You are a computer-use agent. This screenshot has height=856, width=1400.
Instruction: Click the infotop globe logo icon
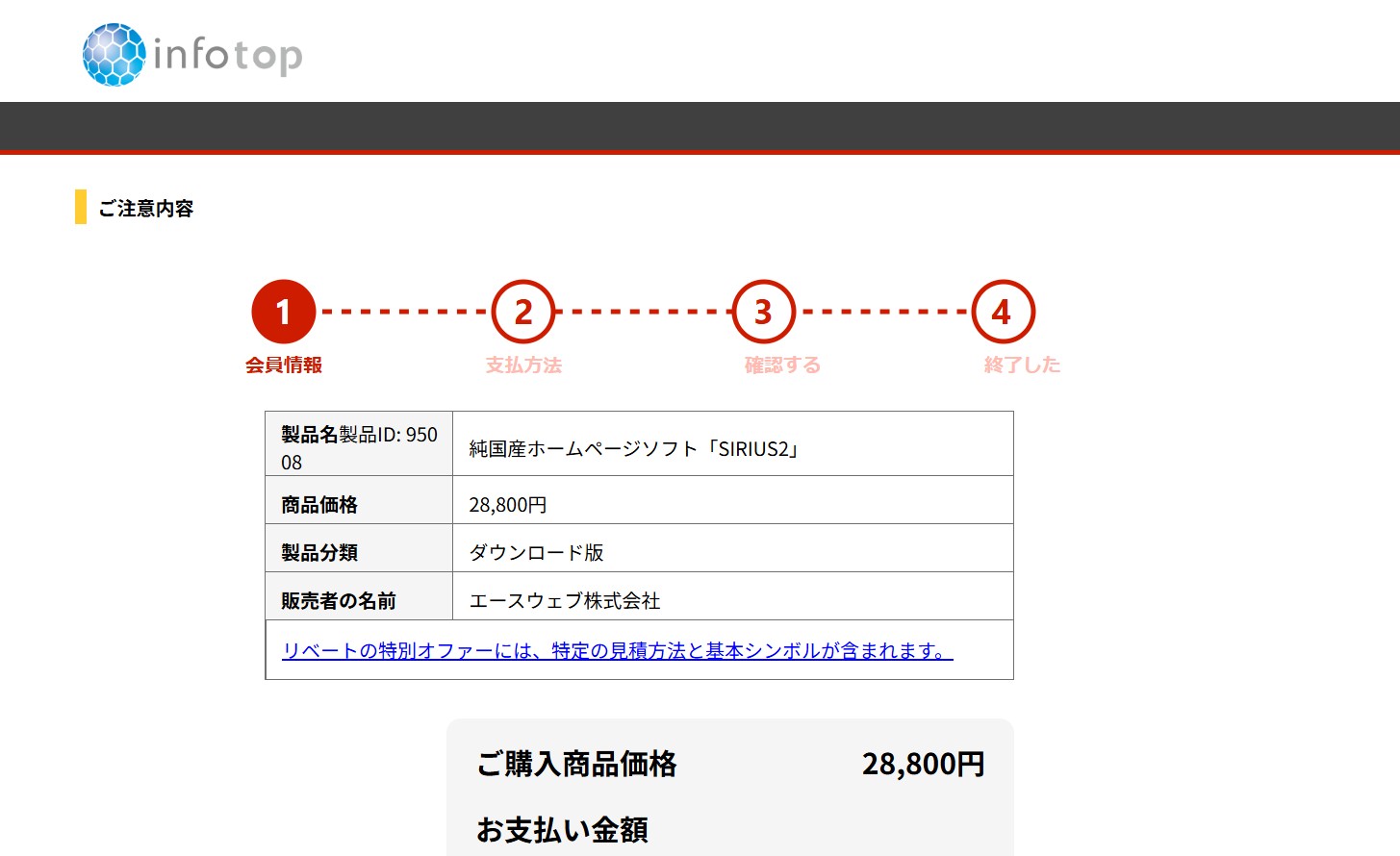point(114,55)
